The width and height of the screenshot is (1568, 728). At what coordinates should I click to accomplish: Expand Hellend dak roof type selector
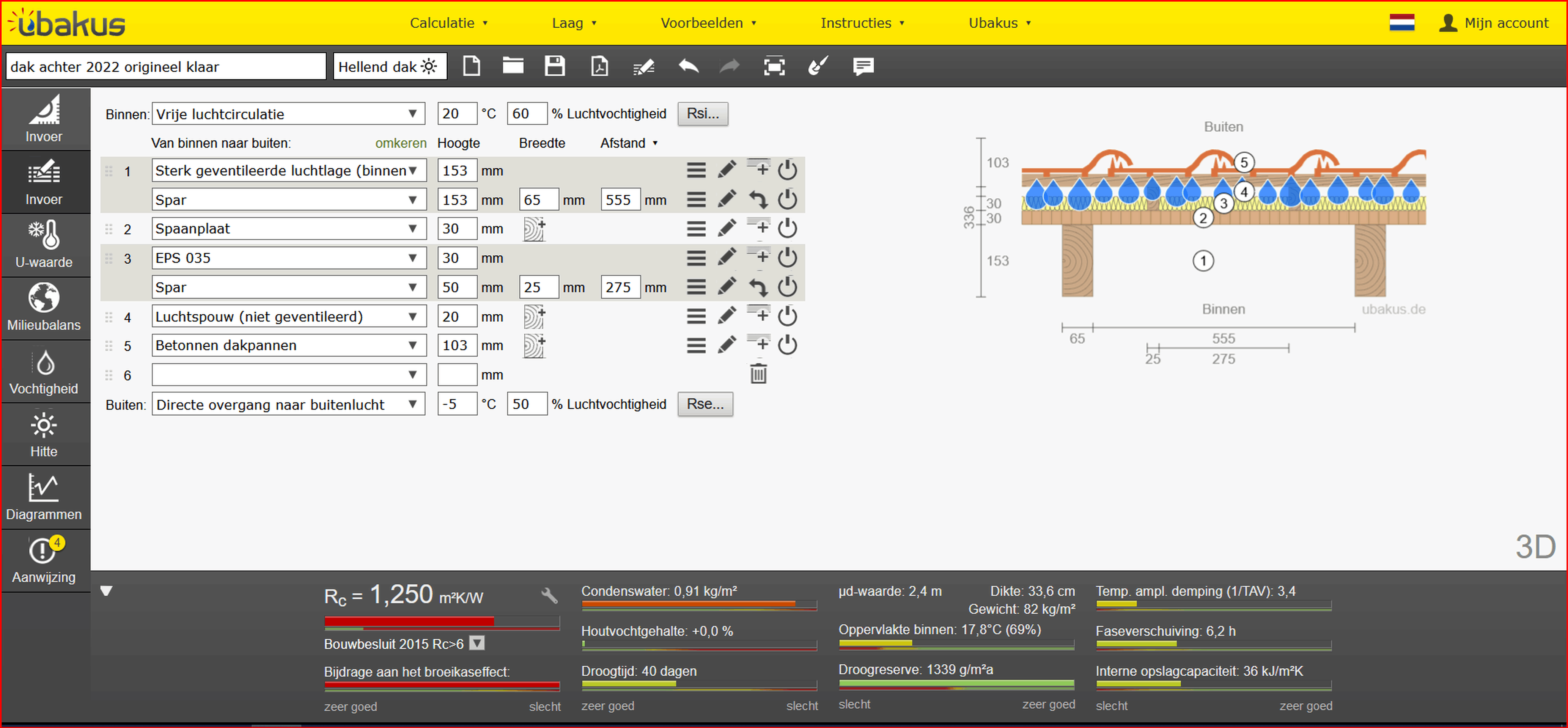390,66
